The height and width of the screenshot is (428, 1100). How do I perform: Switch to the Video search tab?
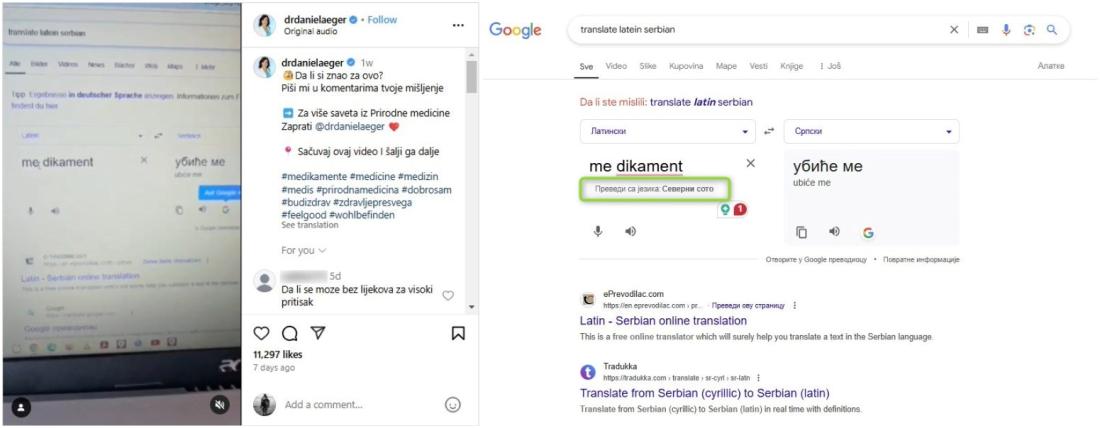pos(616,66)
